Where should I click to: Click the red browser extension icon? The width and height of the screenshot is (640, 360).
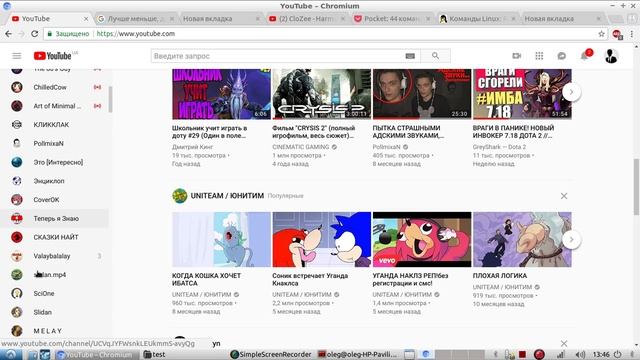pos(617,34)
